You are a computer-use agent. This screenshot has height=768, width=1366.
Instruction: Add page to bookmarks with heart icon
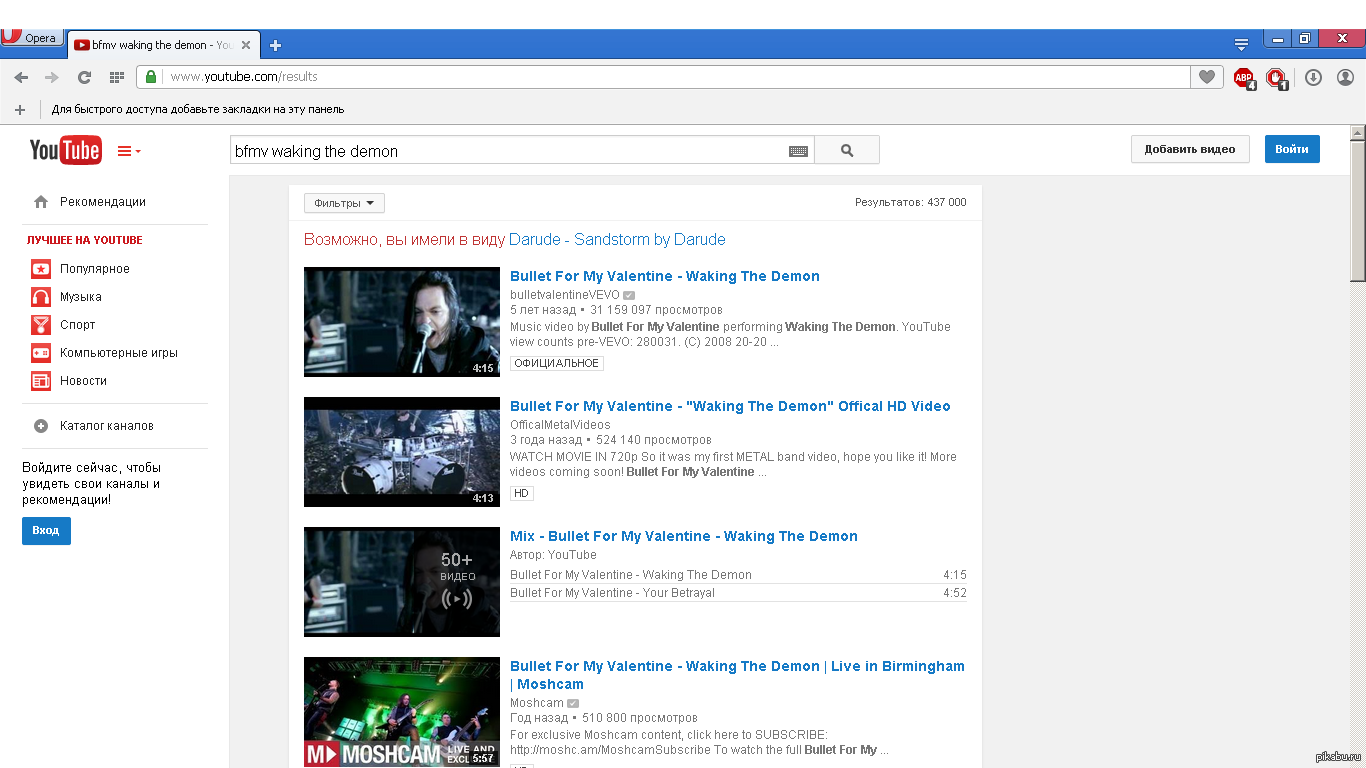click(x=1207, y=77)
